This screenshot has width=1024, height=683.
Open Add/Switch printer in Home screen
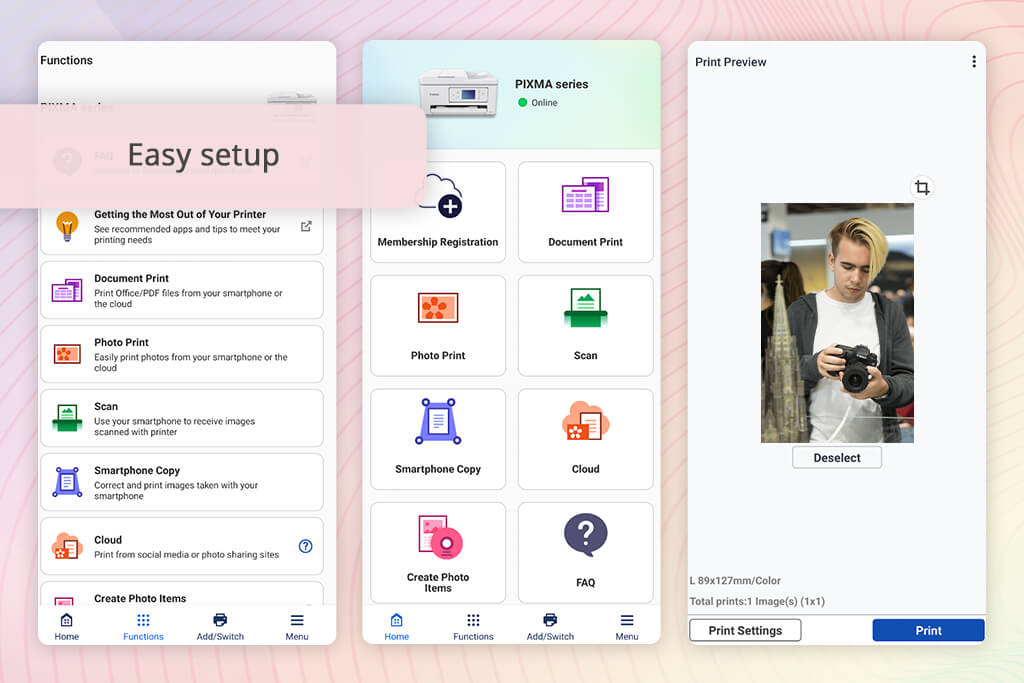[550, 627]
